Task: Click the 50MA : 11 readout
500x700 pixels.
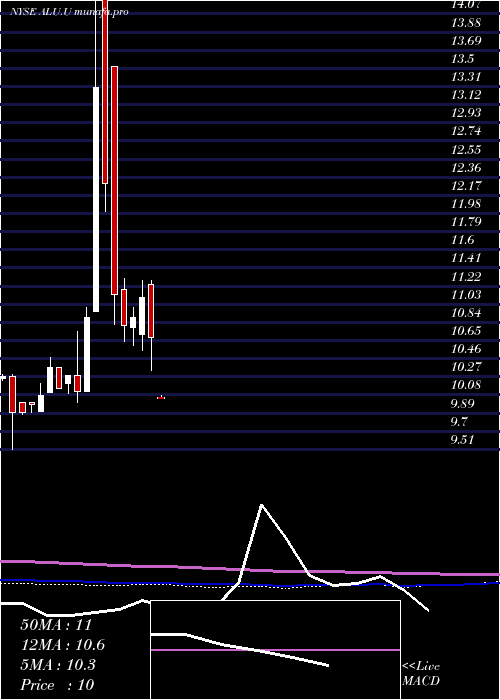Action: click(x=56, y=625)
